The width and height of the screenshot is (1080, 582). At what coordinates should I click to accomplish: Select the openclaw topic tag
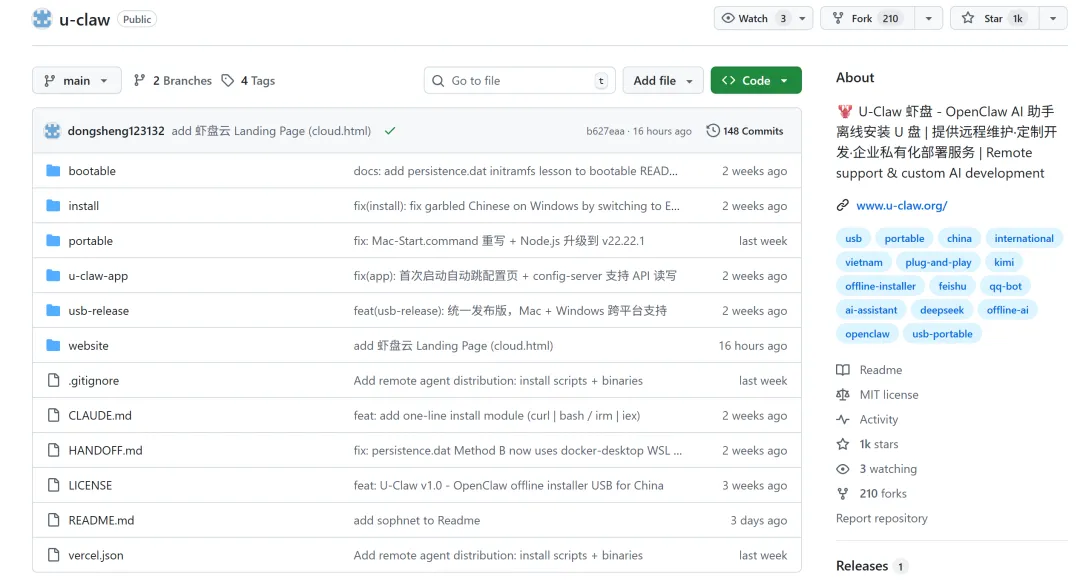tap(867, 334)
